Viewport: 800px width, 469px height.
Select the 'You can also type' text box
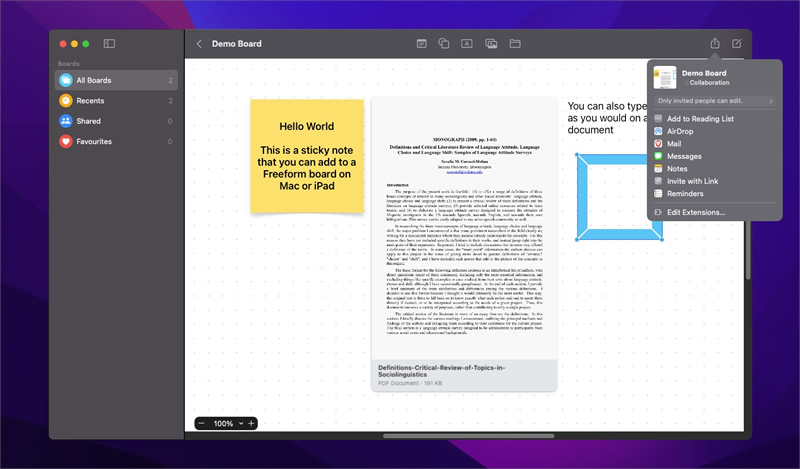pyautogui.click(x=607, y=118)
